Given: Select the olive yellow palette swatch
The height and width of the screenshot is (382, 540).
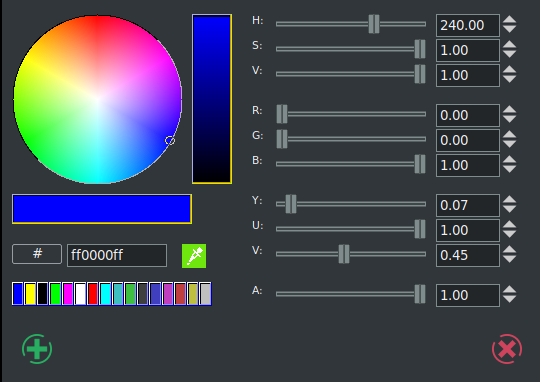Looking at the screenshot, I should [193, 293].
